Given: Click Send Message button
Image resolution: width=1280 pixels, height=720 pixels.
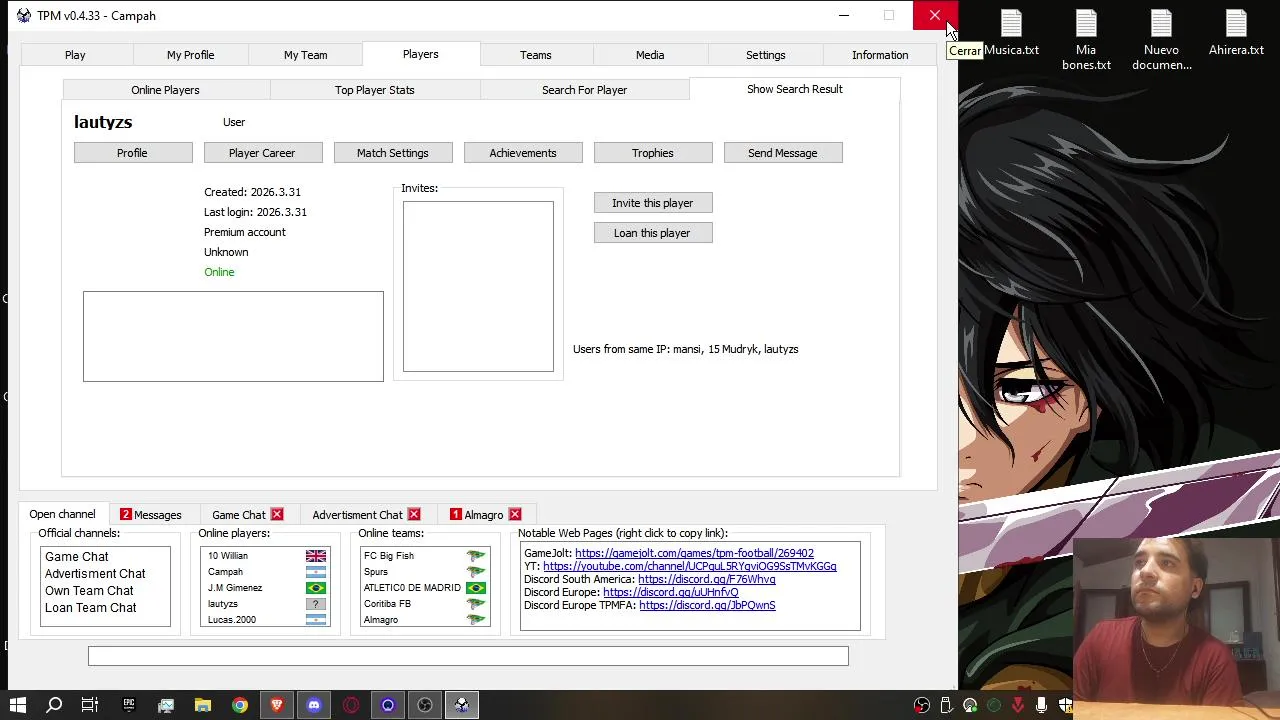Looking at the screenshot, I should tap(783, 153).
